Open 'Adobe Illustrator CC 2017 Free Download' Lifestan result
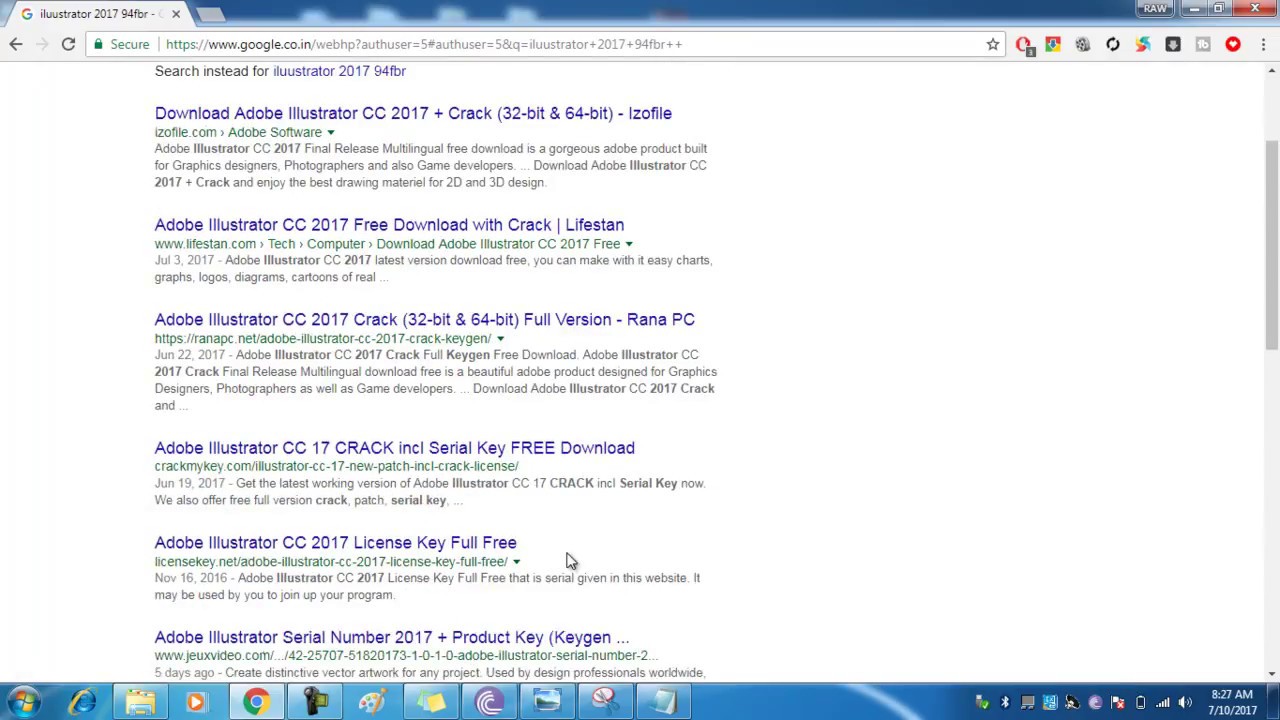The width and height of the screenshot is (1280, 720). pyautogui.click(x=389, y=225)
